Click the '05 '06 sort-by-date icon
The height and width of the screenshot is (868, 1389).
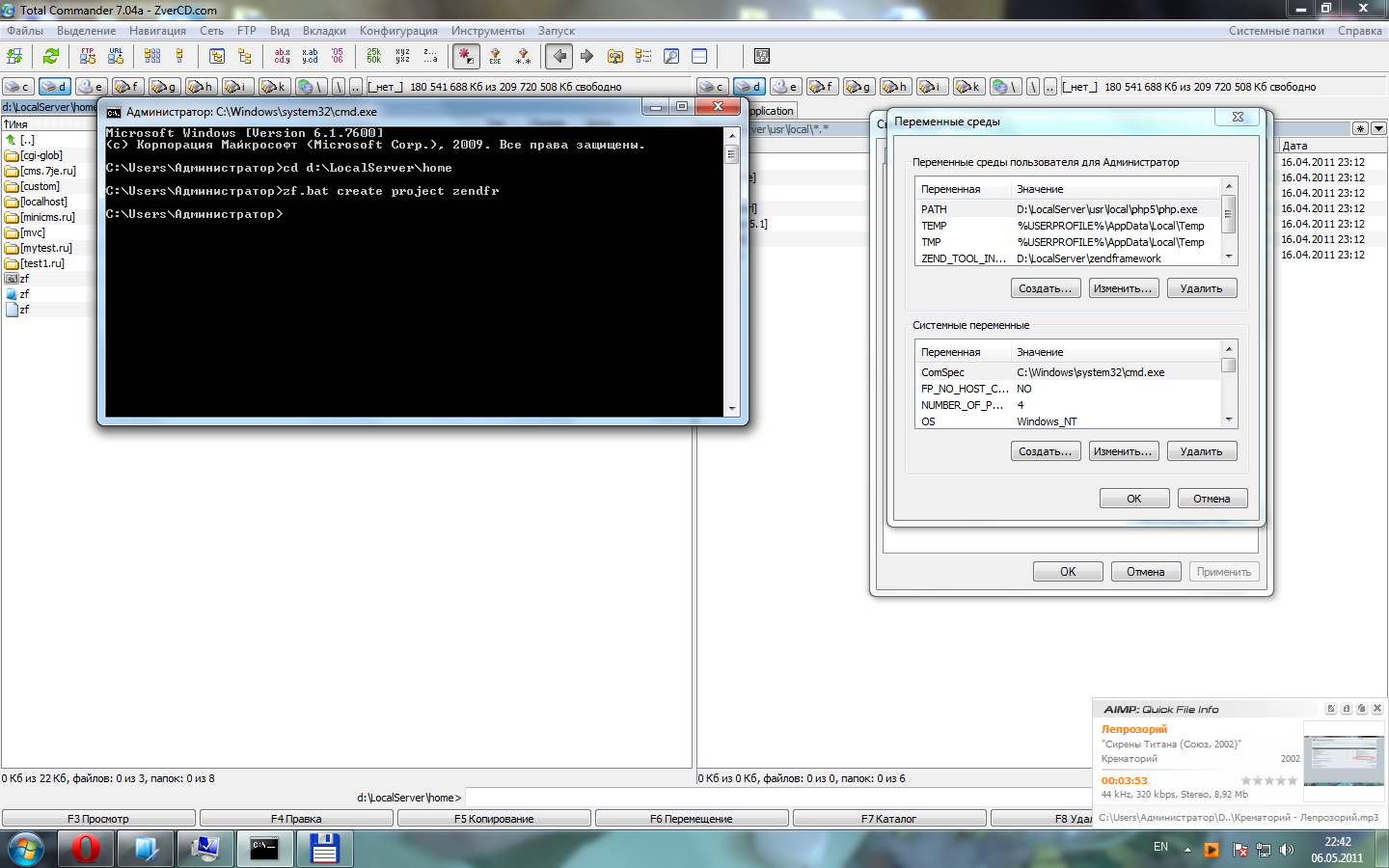(338, 56)
